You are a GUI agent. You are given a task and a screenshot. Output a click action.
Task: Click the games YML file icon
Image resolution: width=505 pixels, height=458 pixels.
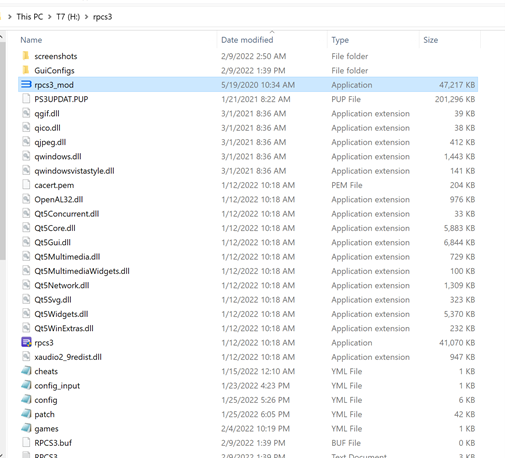pos(26,428)
